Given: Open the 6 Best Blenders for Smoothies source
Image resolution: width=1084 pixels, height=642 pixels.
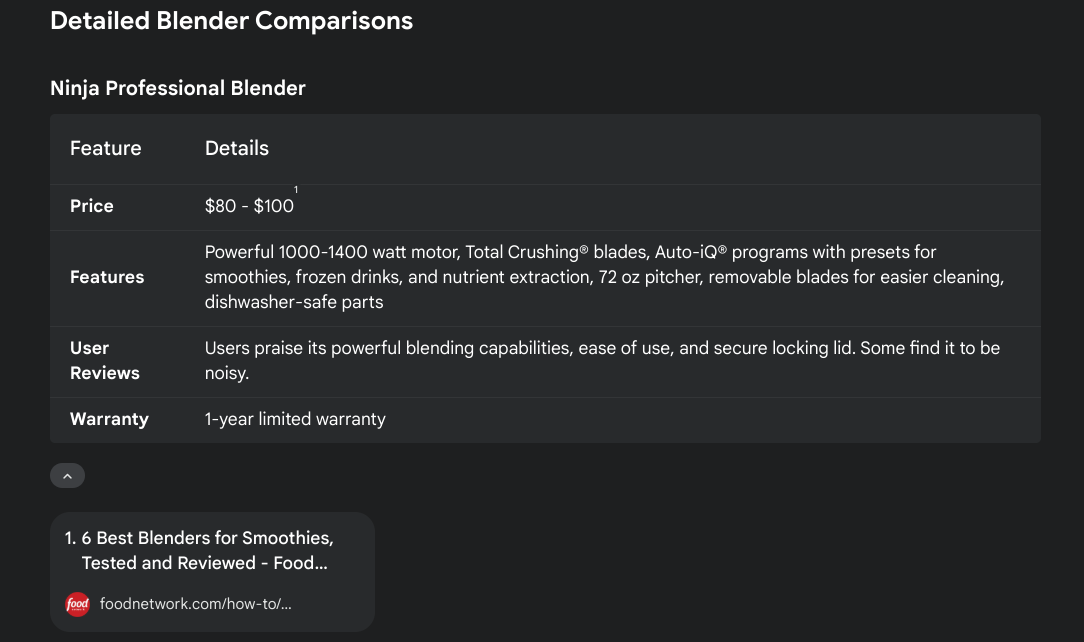Looking at the screenshot, I should point(212,572).
